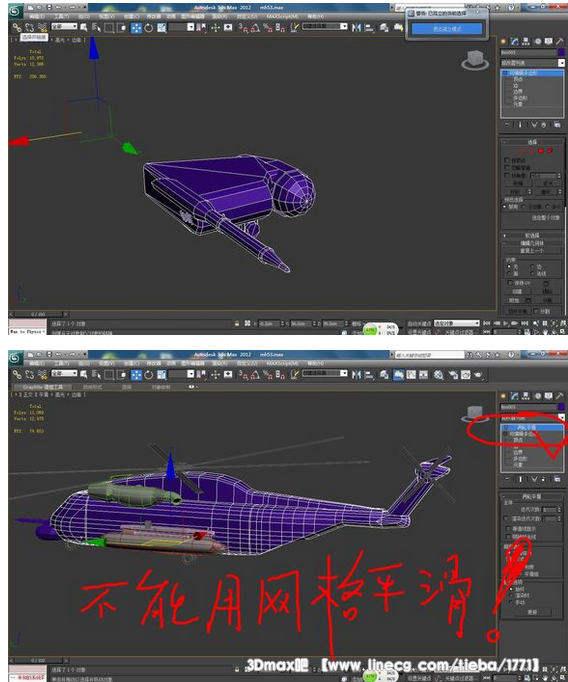Viewport: 568px width, 682px height.
Task: Toggle render iterations checkbox in lower panel
Action: (506, 519)
